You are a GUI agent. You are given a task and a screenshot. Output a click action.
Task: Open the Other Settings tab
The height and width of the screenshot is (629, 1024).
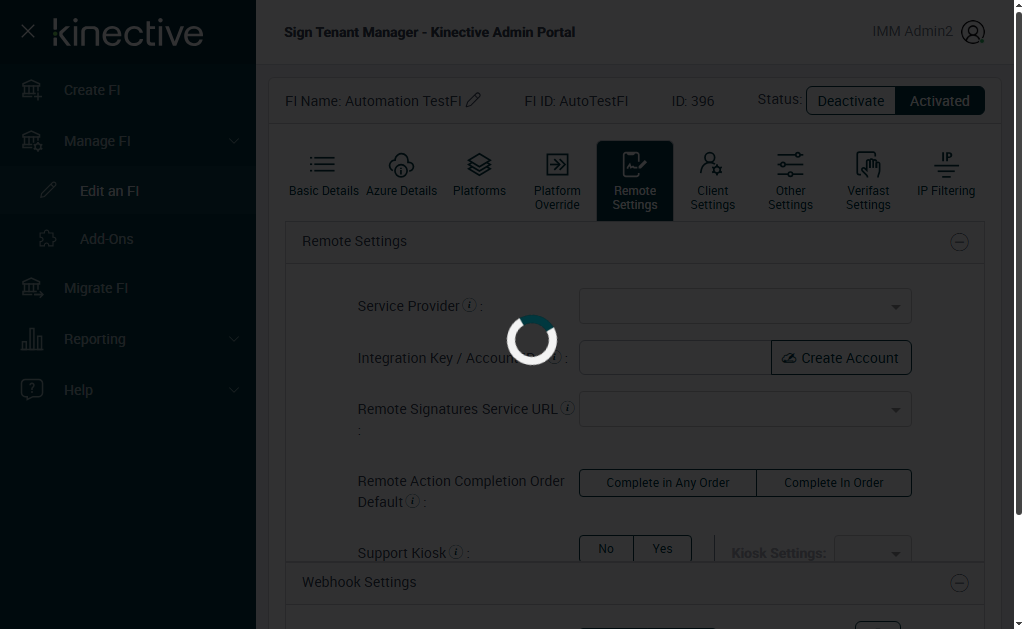[x=790, y=181]
